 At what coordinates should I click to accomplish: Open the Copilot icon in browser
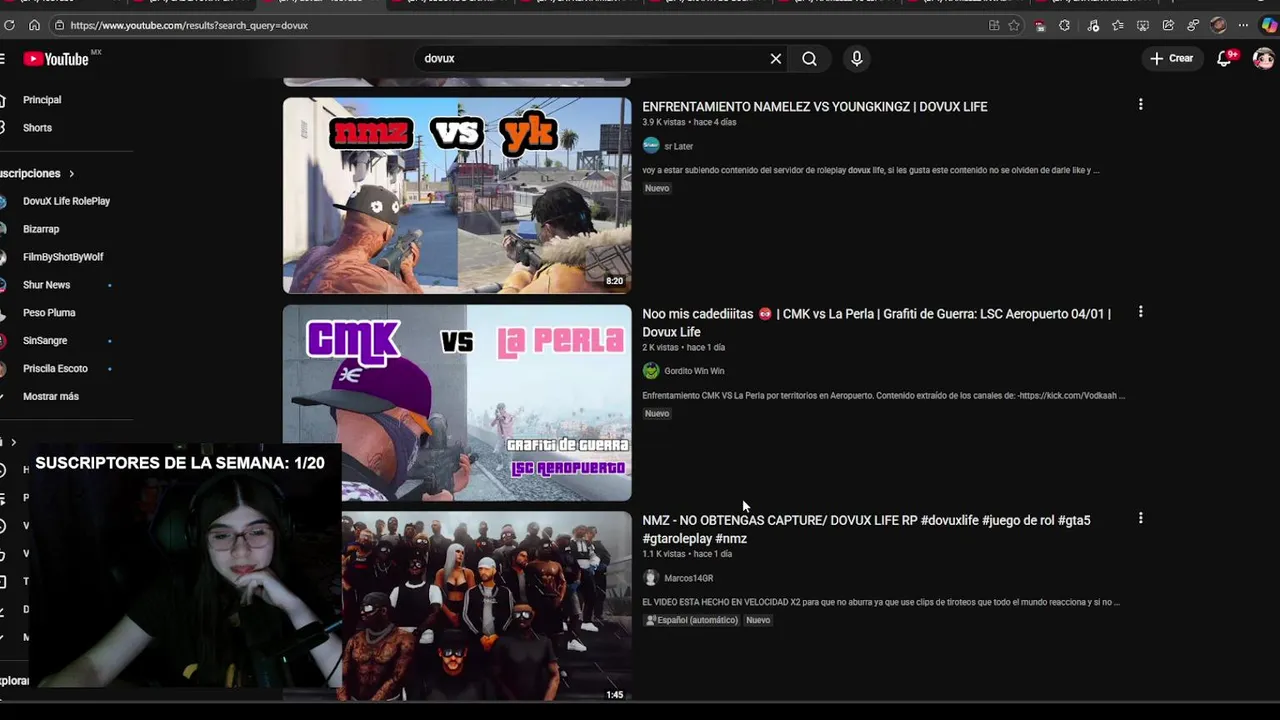pyautogui.click(x=1269, y=25)
